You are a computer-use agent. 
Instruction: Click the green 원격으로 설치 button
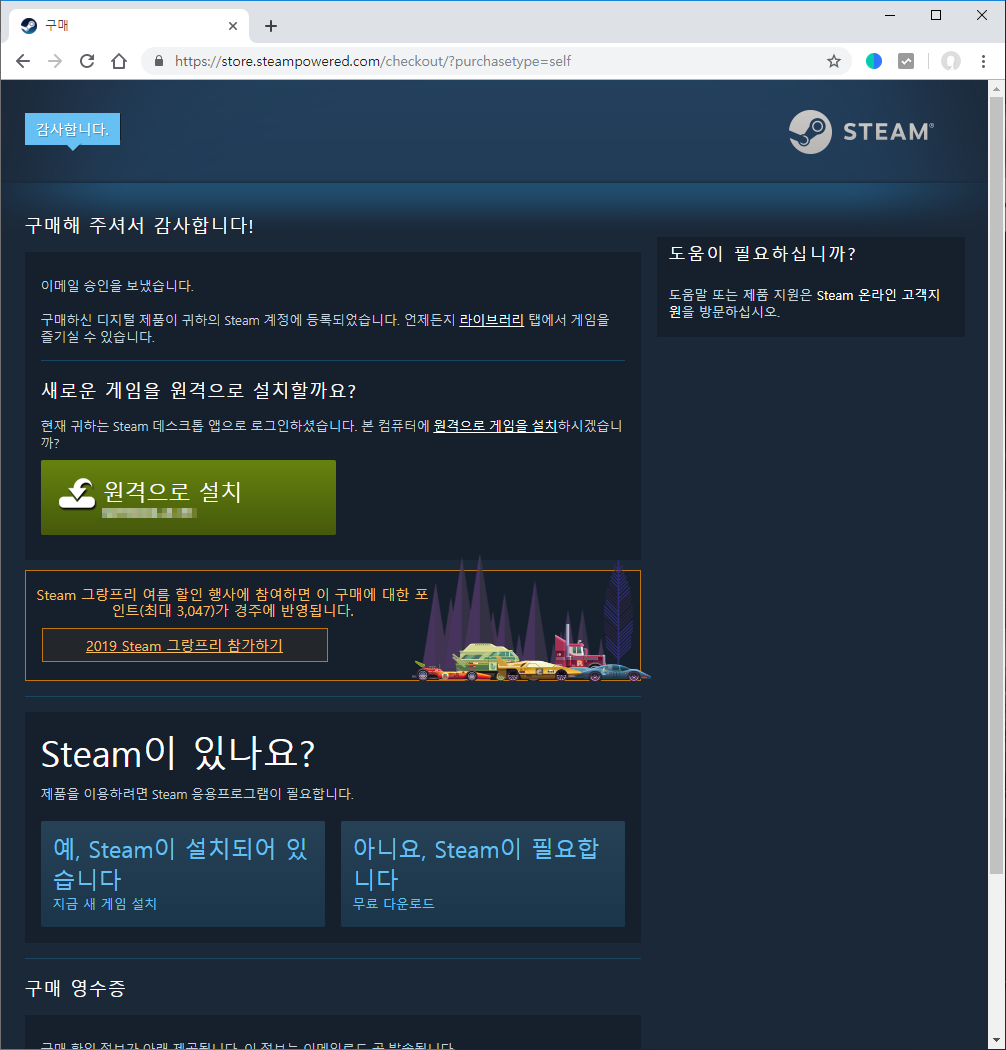coord(188,498)
